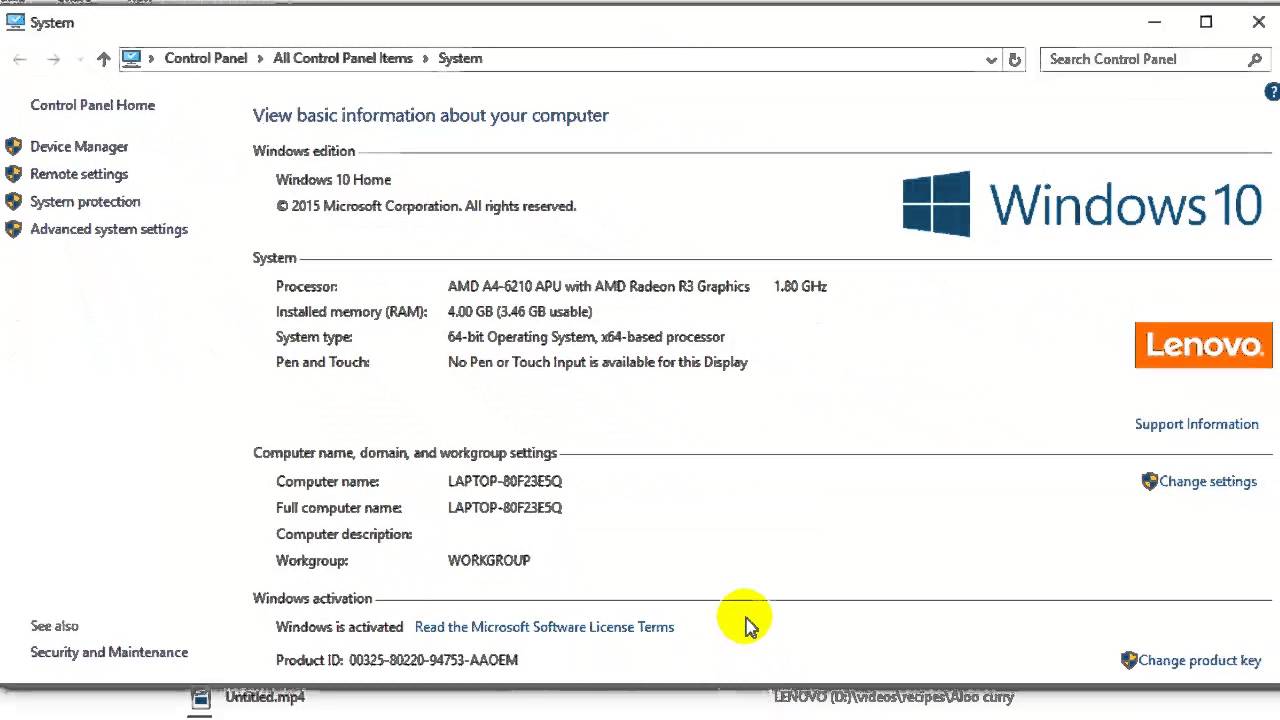Image resolution: width=1280 pixels, height=720 pixels.
Task: Click the Microsoft Corporation copyright line
Action: click(x=426, y=206)
